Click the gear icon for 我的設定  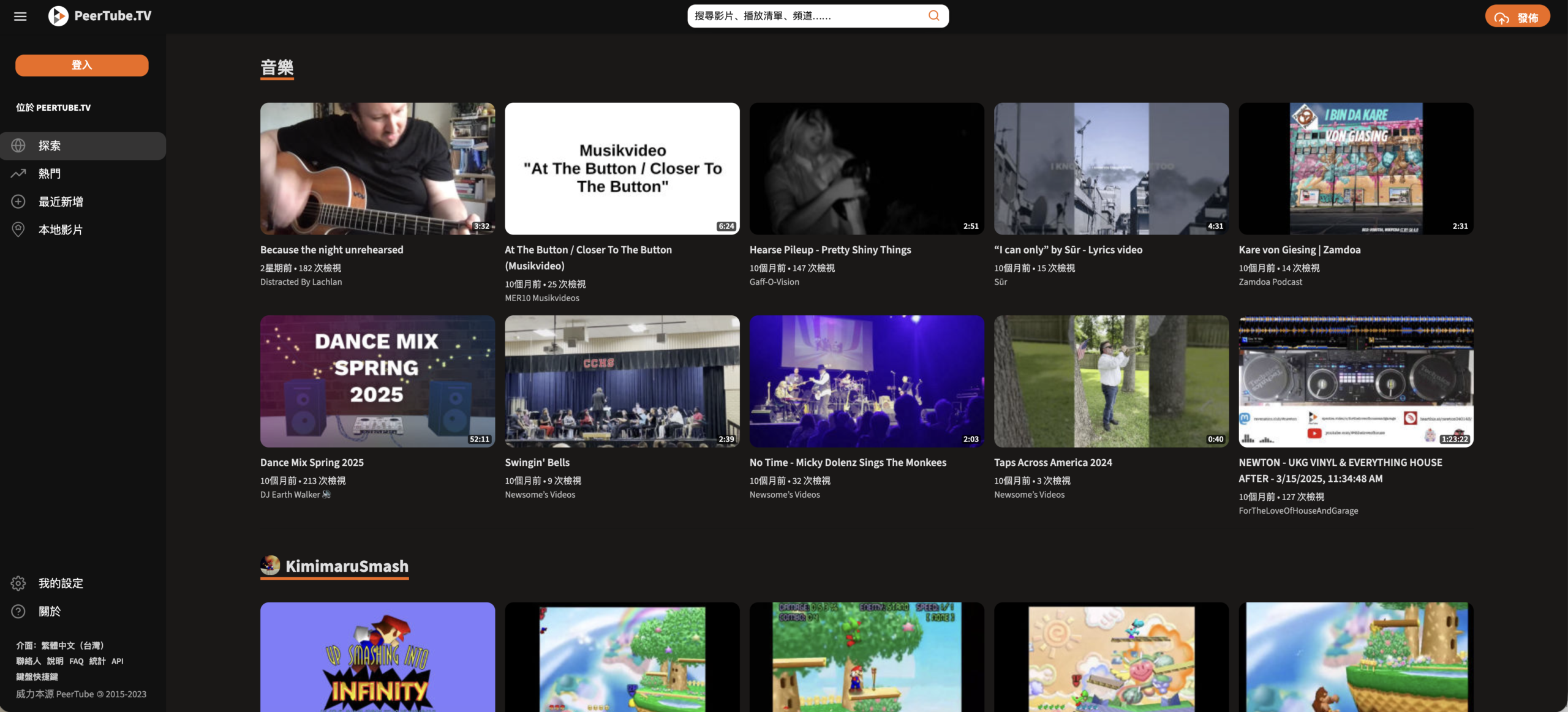[18, 583]
